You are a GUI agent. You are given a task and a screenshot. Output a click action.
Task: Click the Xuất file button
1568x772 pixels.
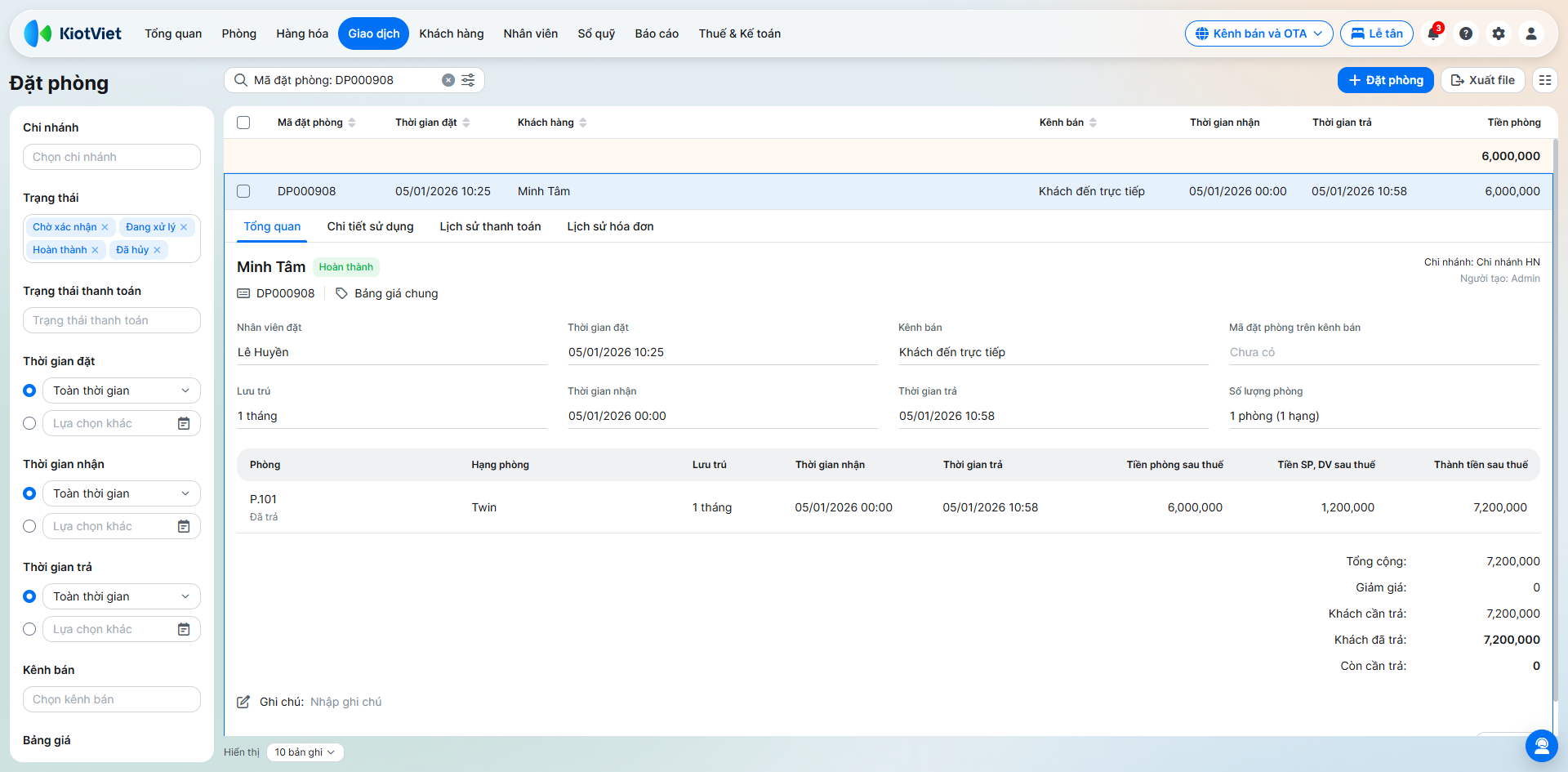tap(1483, 80)
